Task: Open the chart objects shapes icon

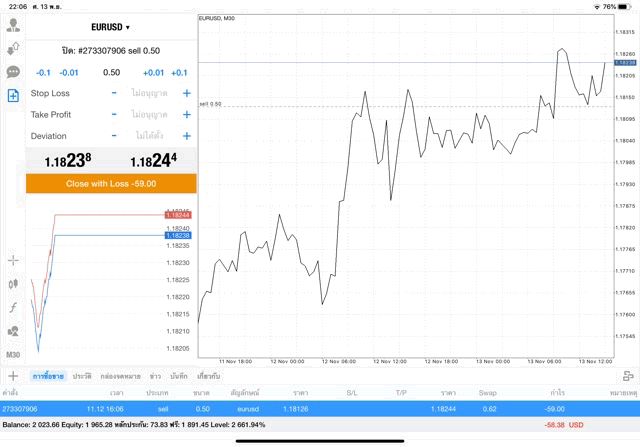Action: pyautogui.click(x=13, y=331)
